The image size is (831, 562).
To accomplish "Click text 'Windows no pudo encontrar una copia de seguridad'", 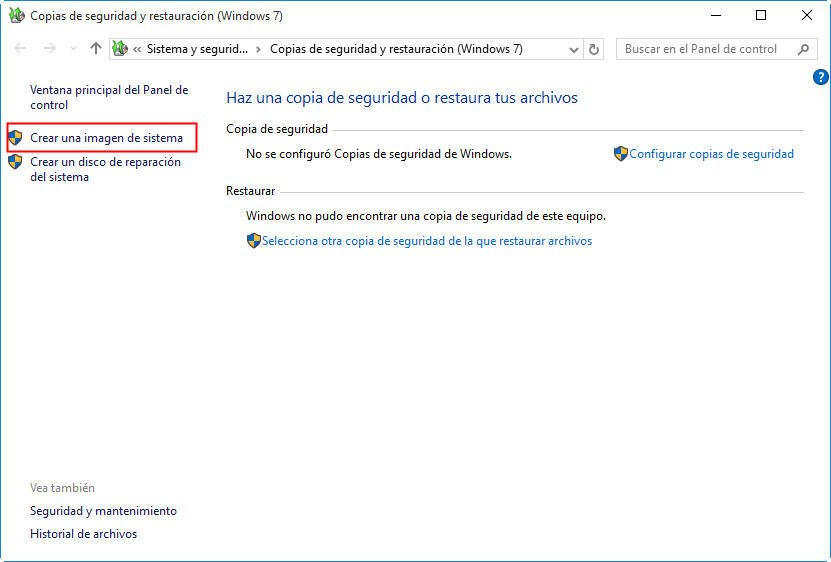I will click(426, 216).
